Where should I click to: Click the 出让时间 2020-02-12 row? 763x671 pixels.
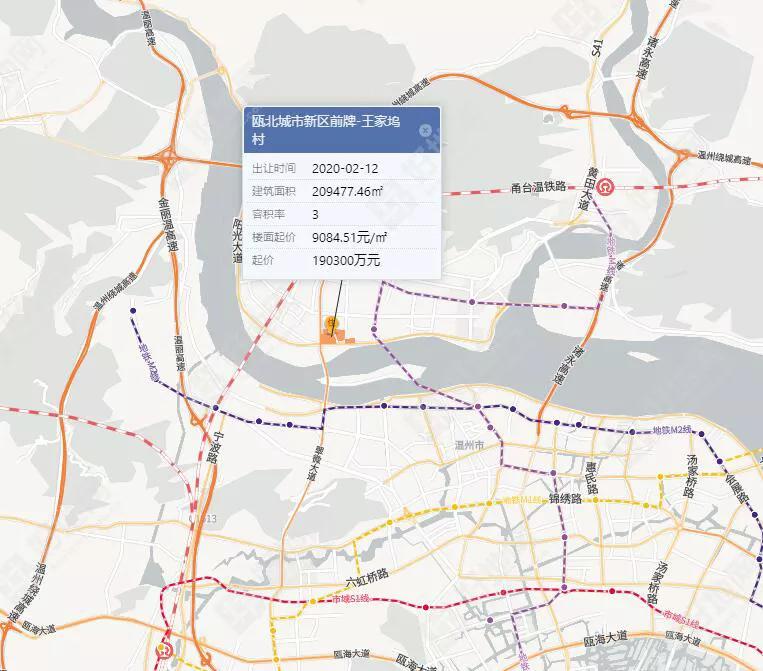[x=341, y=168]
